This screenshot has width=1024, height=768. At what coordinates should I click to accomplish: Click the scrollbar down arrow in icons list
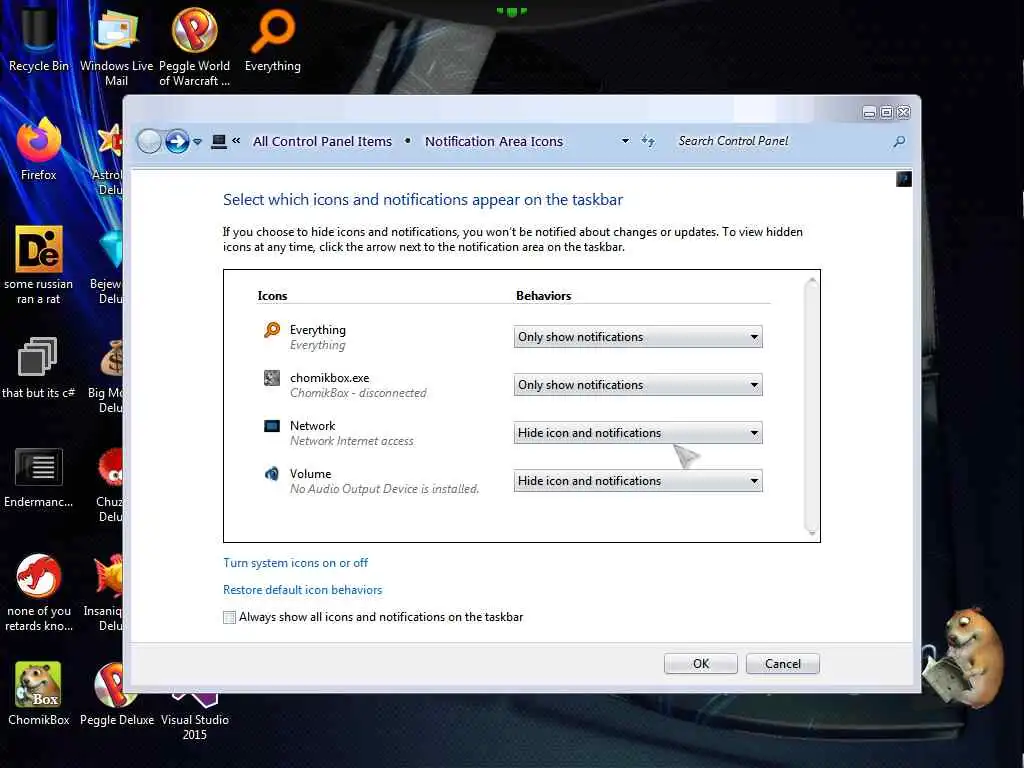(812, 532)
